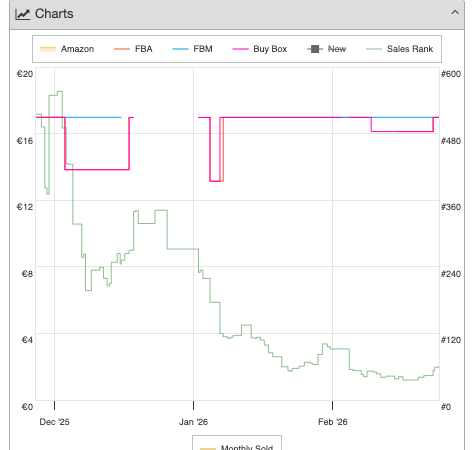
Task: Click the #360 rank axis label
Action: 451,207
